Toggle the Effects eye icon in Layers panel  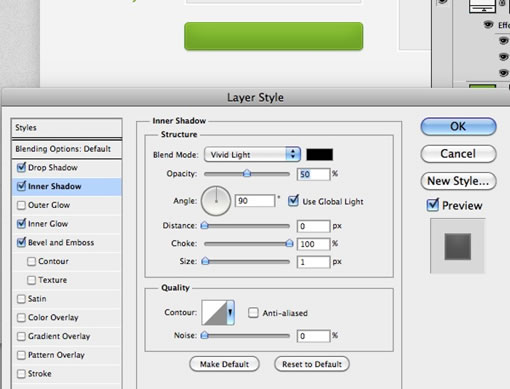point(488,25)
